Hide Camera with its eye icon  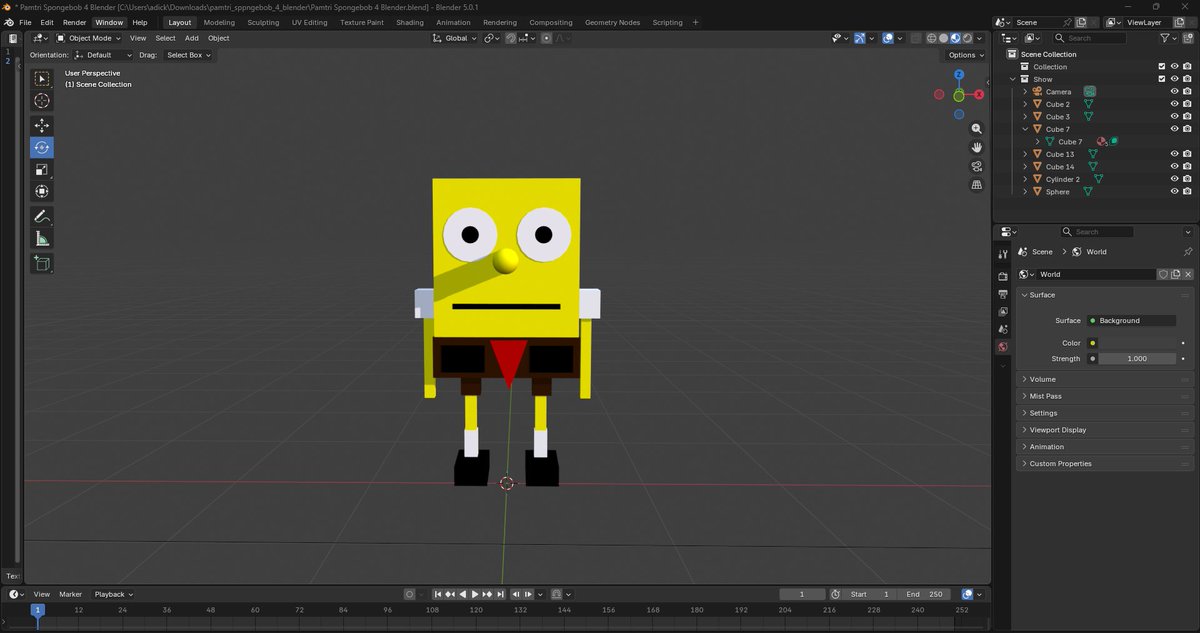click(1175, 92)
